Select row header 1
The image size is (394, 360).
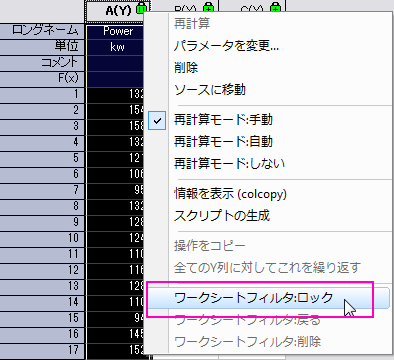43,94
